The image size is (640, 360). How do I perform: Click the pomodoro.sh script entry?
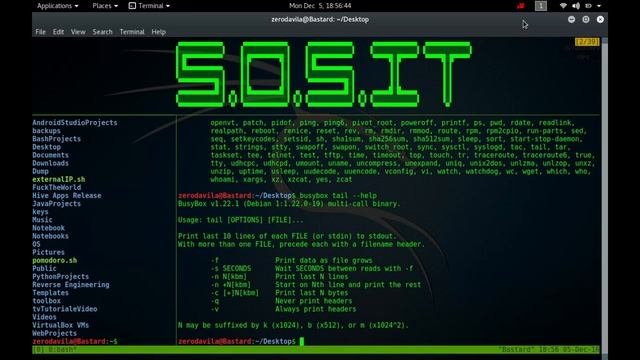[55, 260]
